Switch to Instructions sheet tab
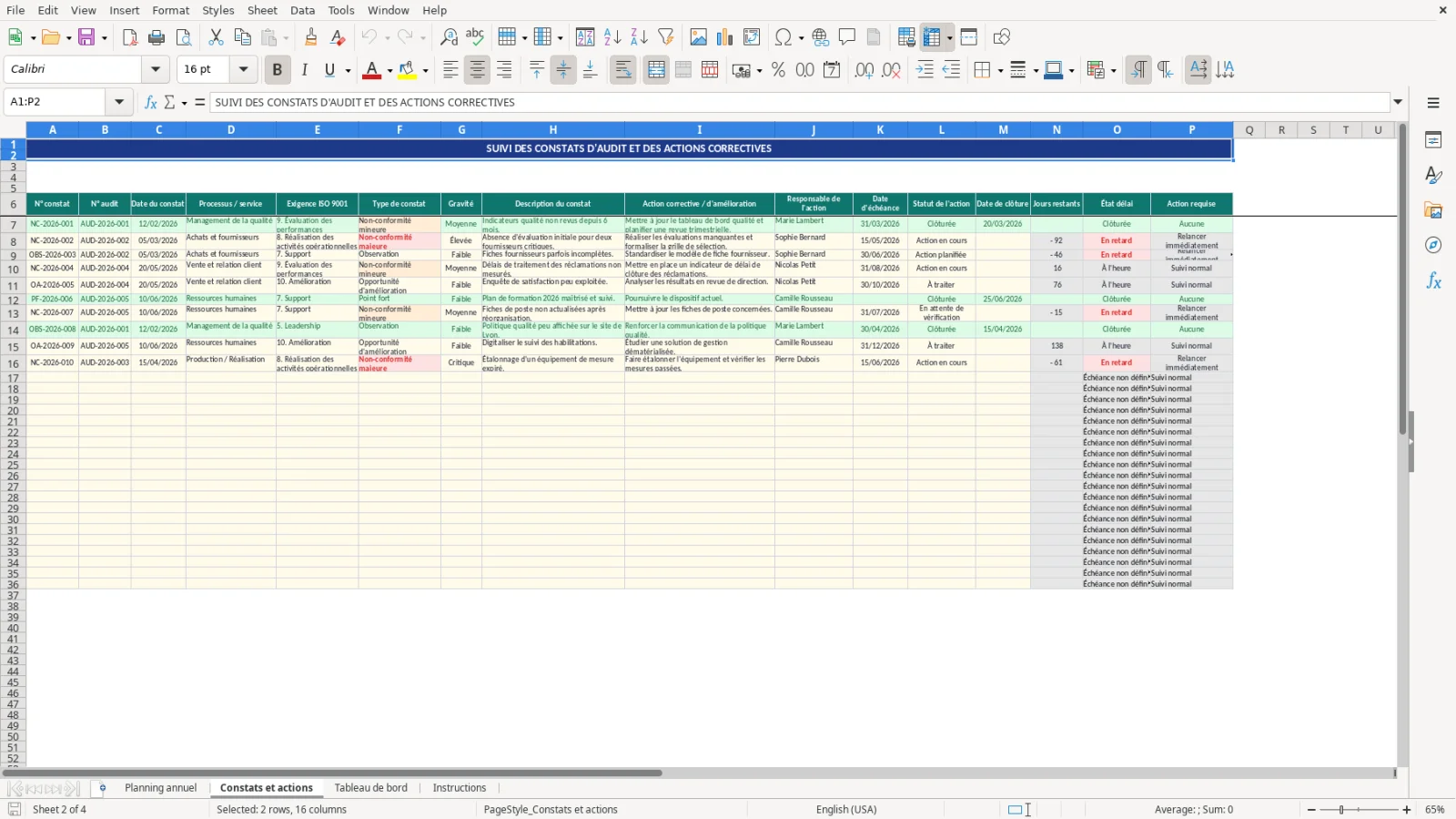The image size is (1456, 819). tap(460, 788)
